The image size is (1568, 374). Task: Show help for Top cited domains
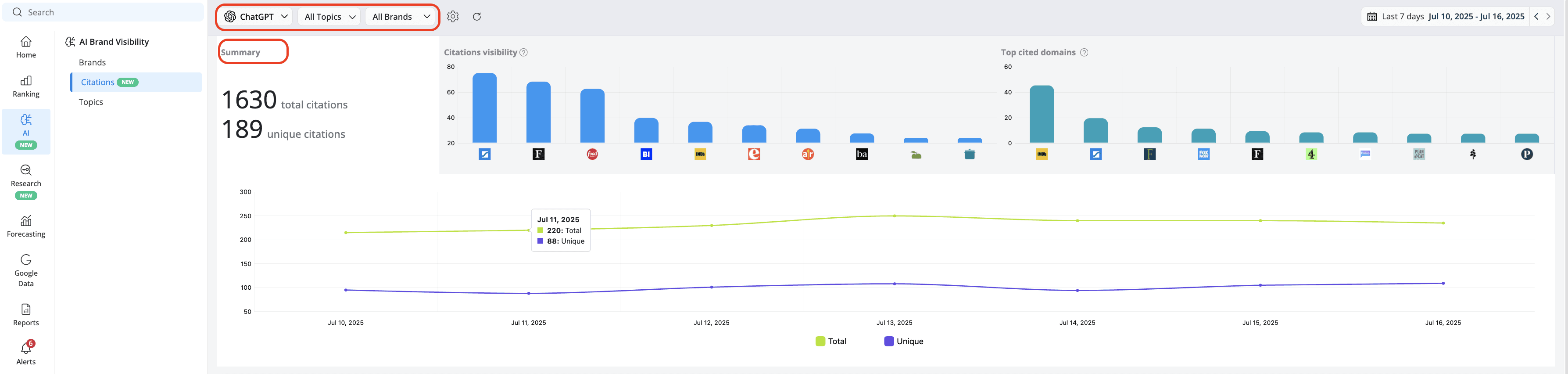[x=1084, y=52]
